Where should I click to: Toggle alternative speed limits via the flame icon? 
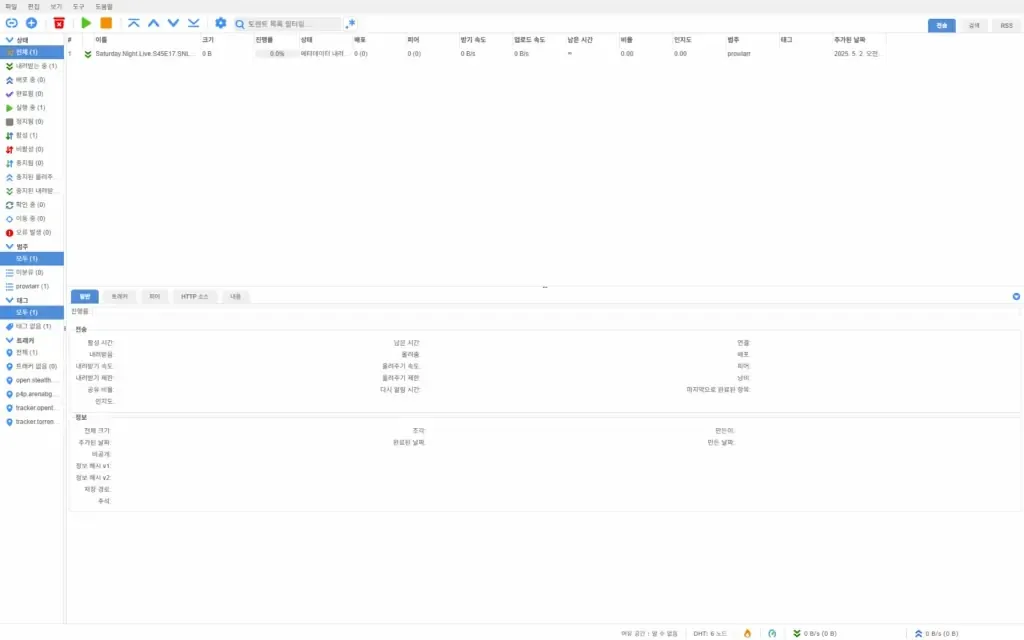[x=747, y=633]
